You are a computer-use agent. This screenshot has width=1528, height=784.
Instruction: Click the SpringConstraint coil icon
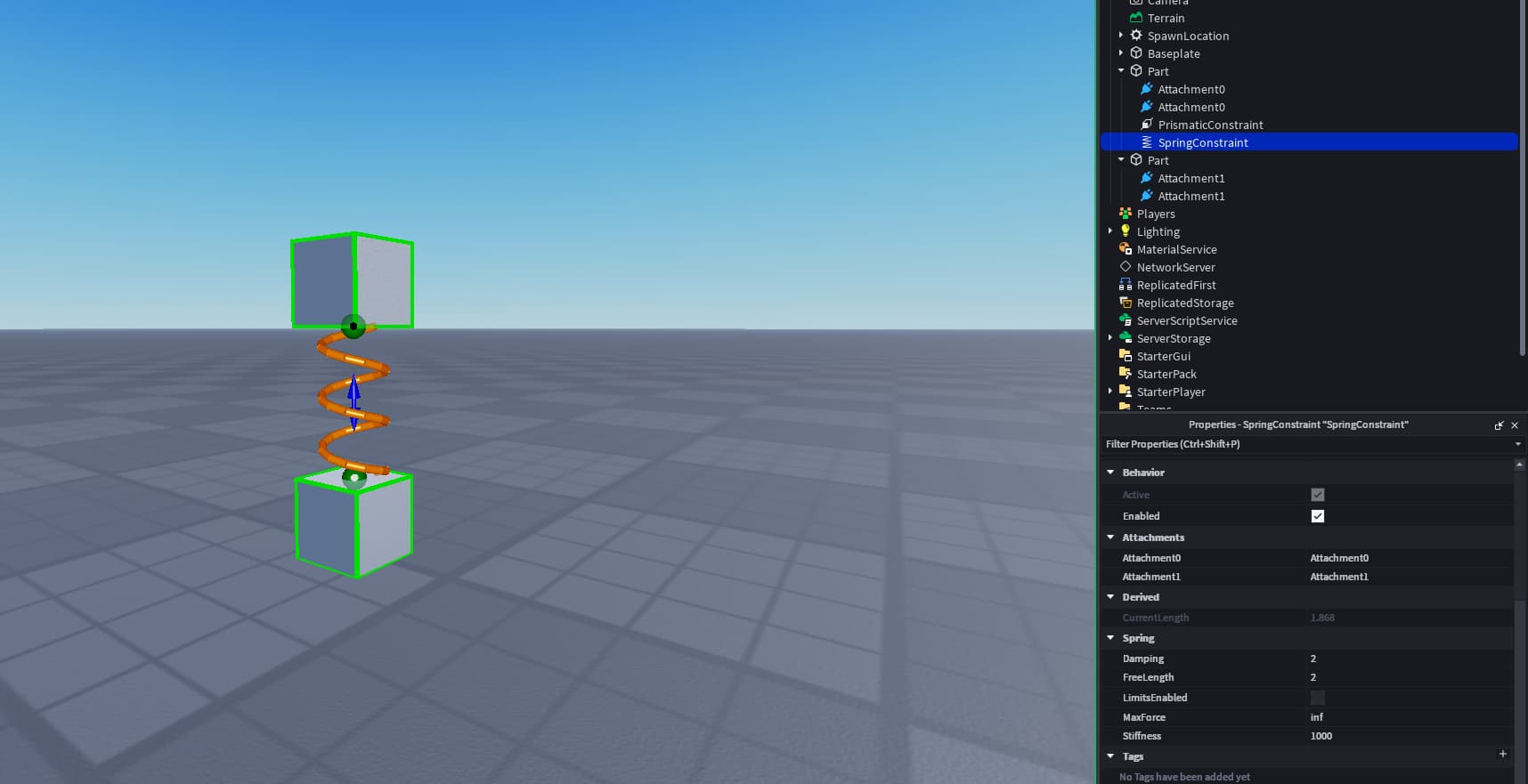tap(1146, 142)
